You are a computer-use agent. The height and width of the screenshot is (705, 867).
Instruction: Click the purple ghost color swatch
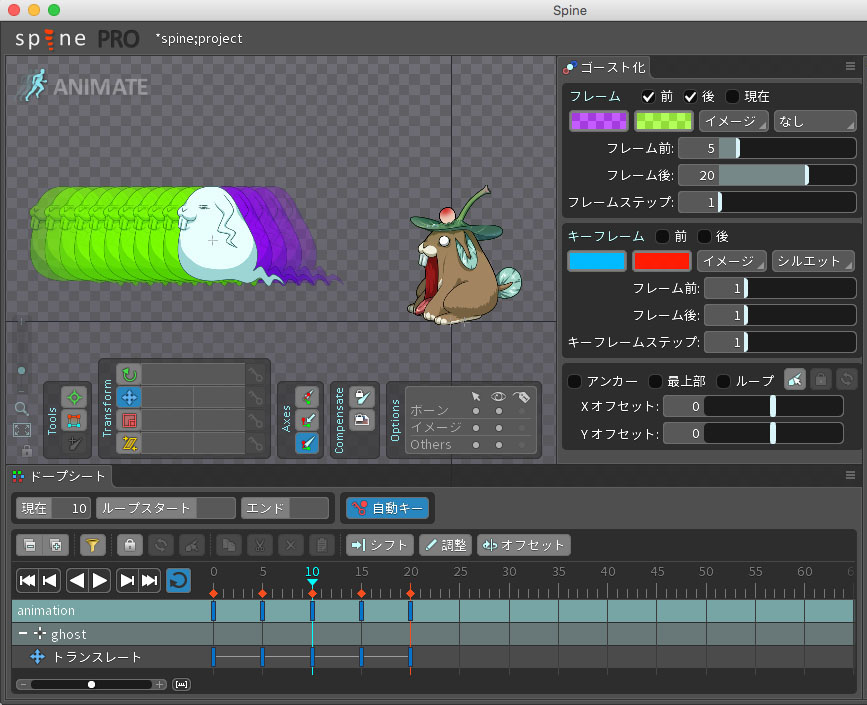(x=599, y=121)
